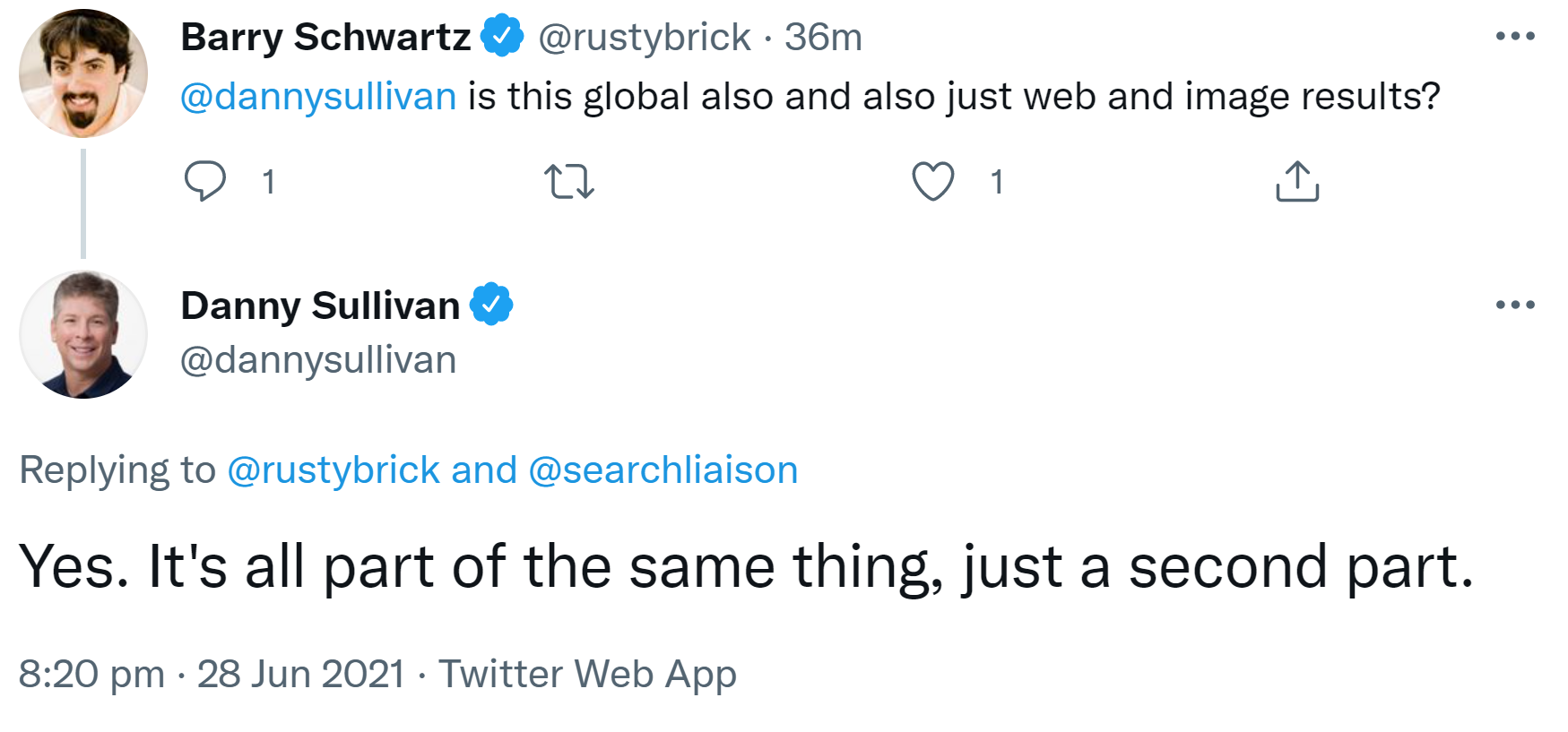Like Barry Schwartz's tweet with heart icon

pos(932,181)
